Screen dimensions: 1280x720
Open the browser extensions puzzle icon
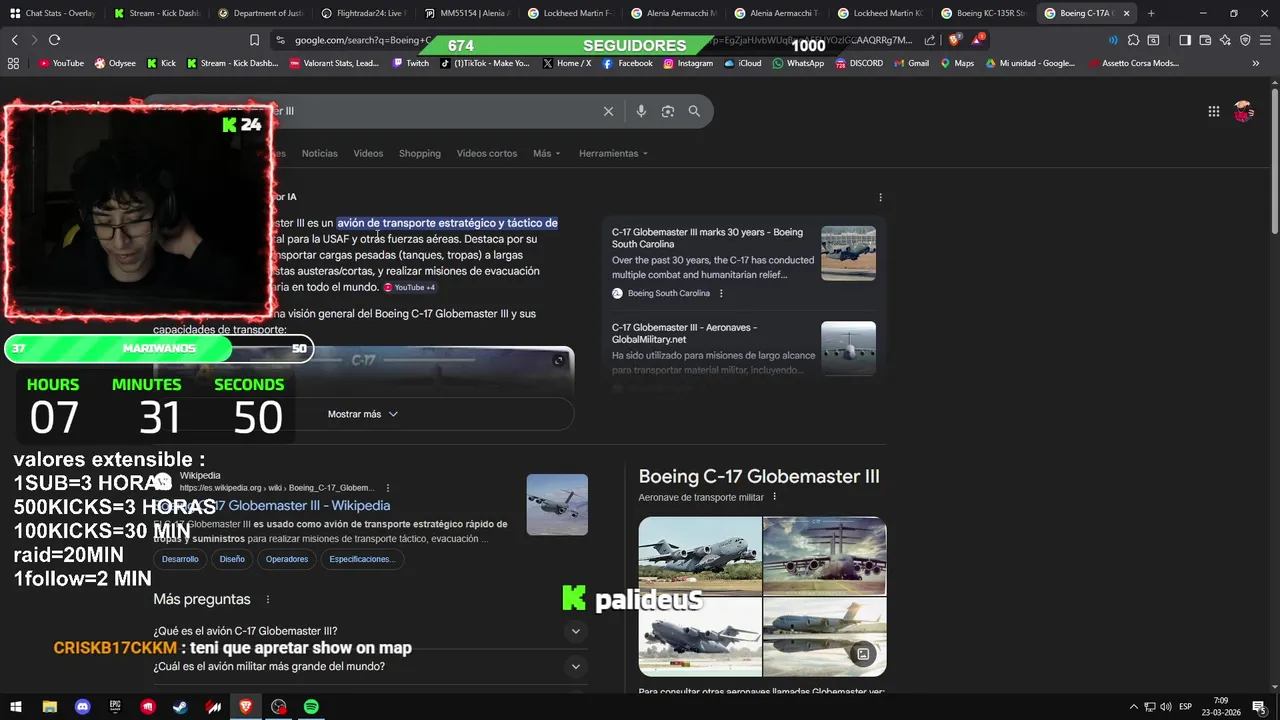1133,40
